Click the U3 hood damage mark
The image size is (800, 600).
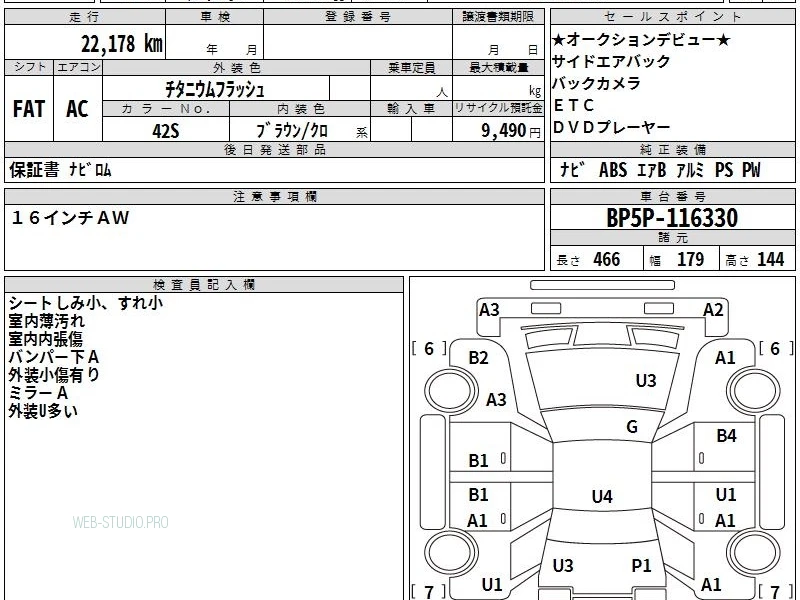pyautogui.click(x=645, y=381)
